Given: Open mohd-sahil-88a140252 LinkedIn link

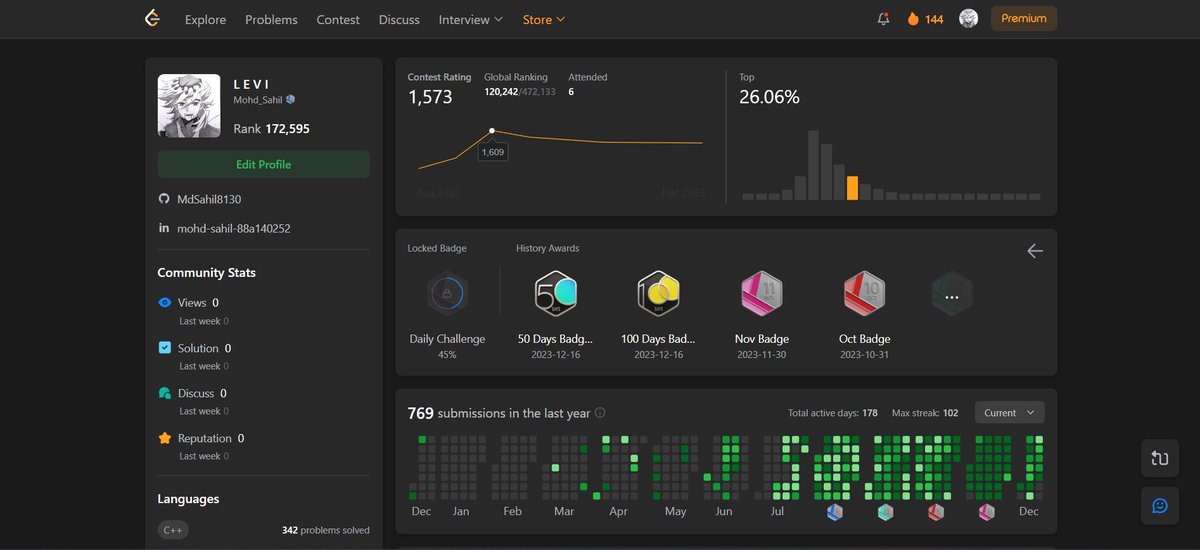Looking at the screenshot, I should 234,228.
